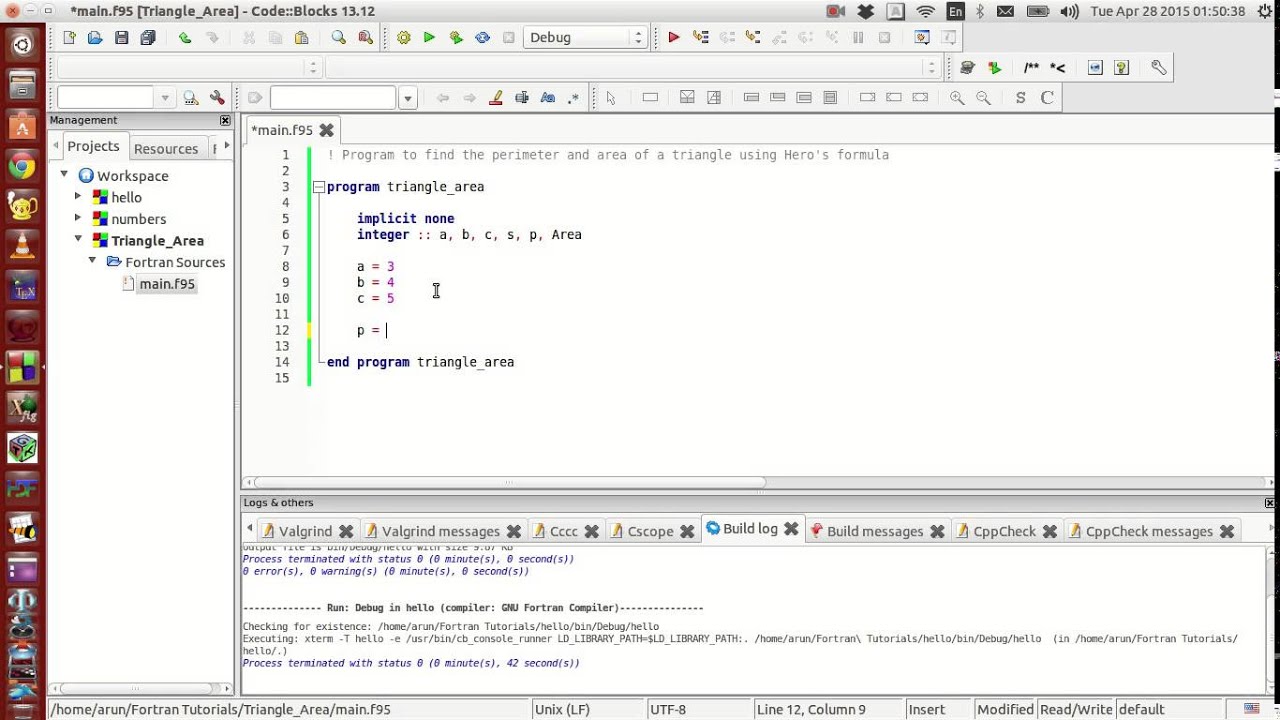1280x720 pixels.
Task: Click the Save file floppy icon
Action: click(121, 38)
